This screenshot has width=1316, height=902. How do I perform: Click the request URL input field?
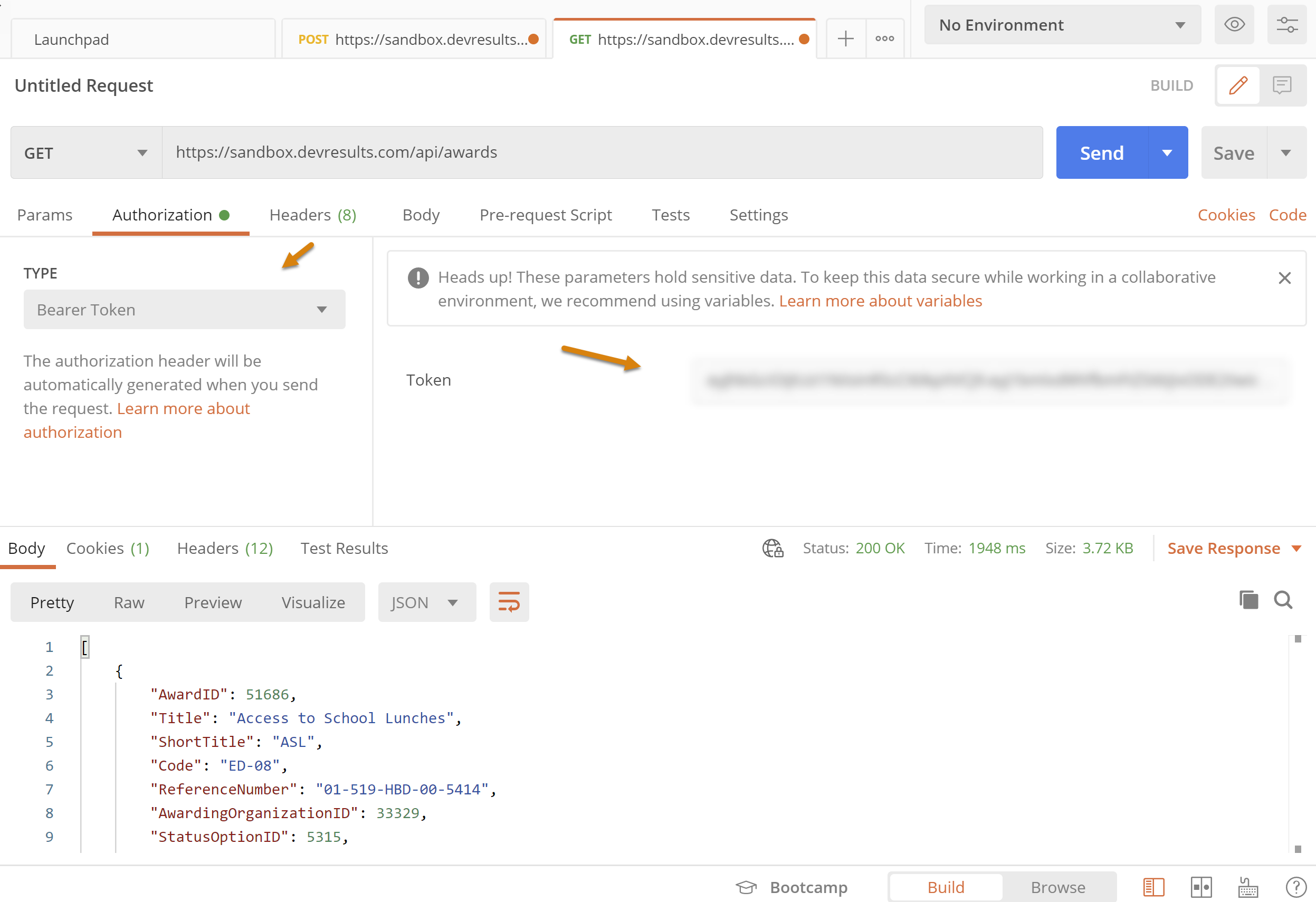tap(602, 153)
